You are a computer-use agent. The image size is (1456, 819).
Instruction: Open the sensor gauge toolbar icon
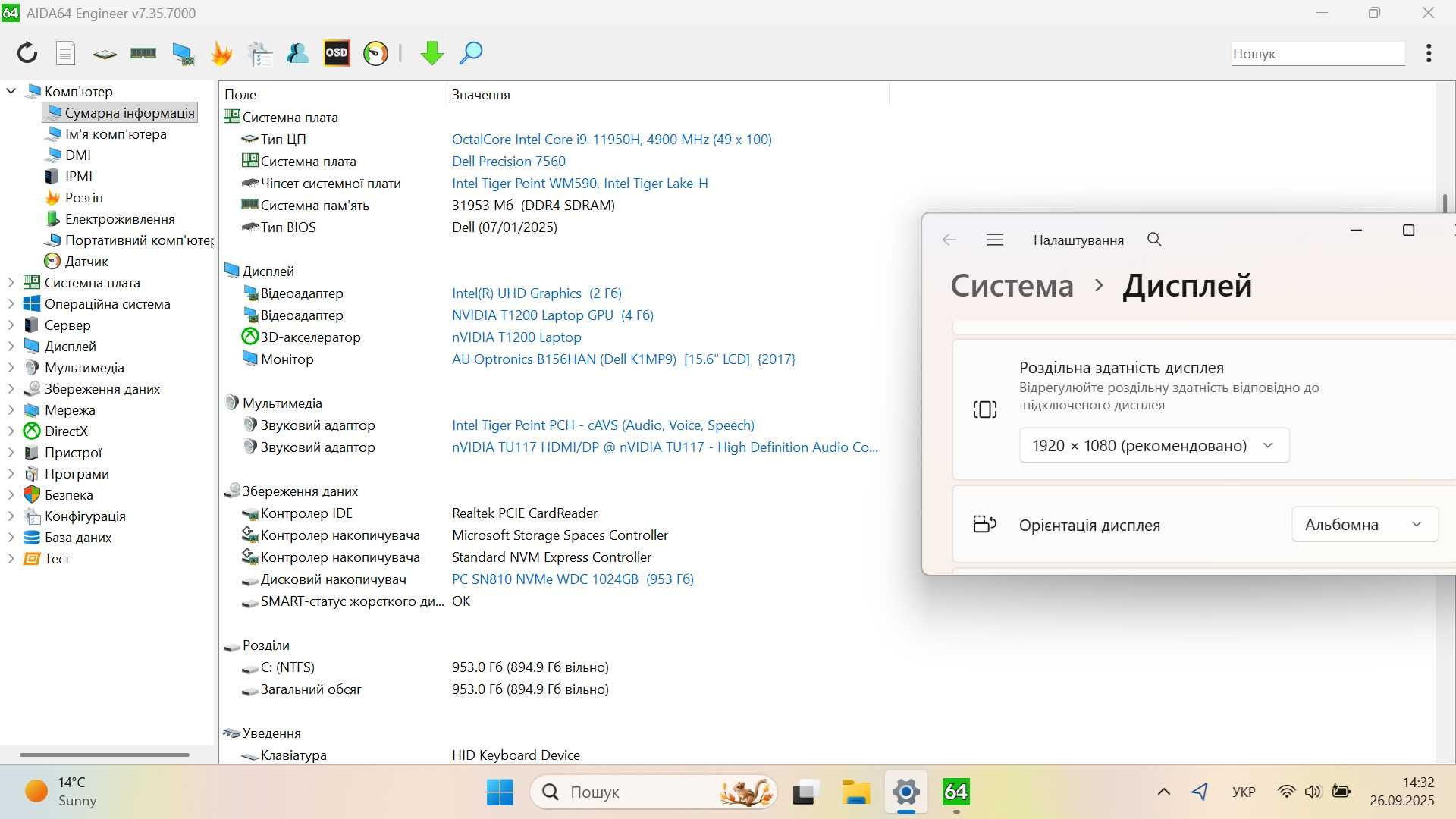[x=375, y=53]
